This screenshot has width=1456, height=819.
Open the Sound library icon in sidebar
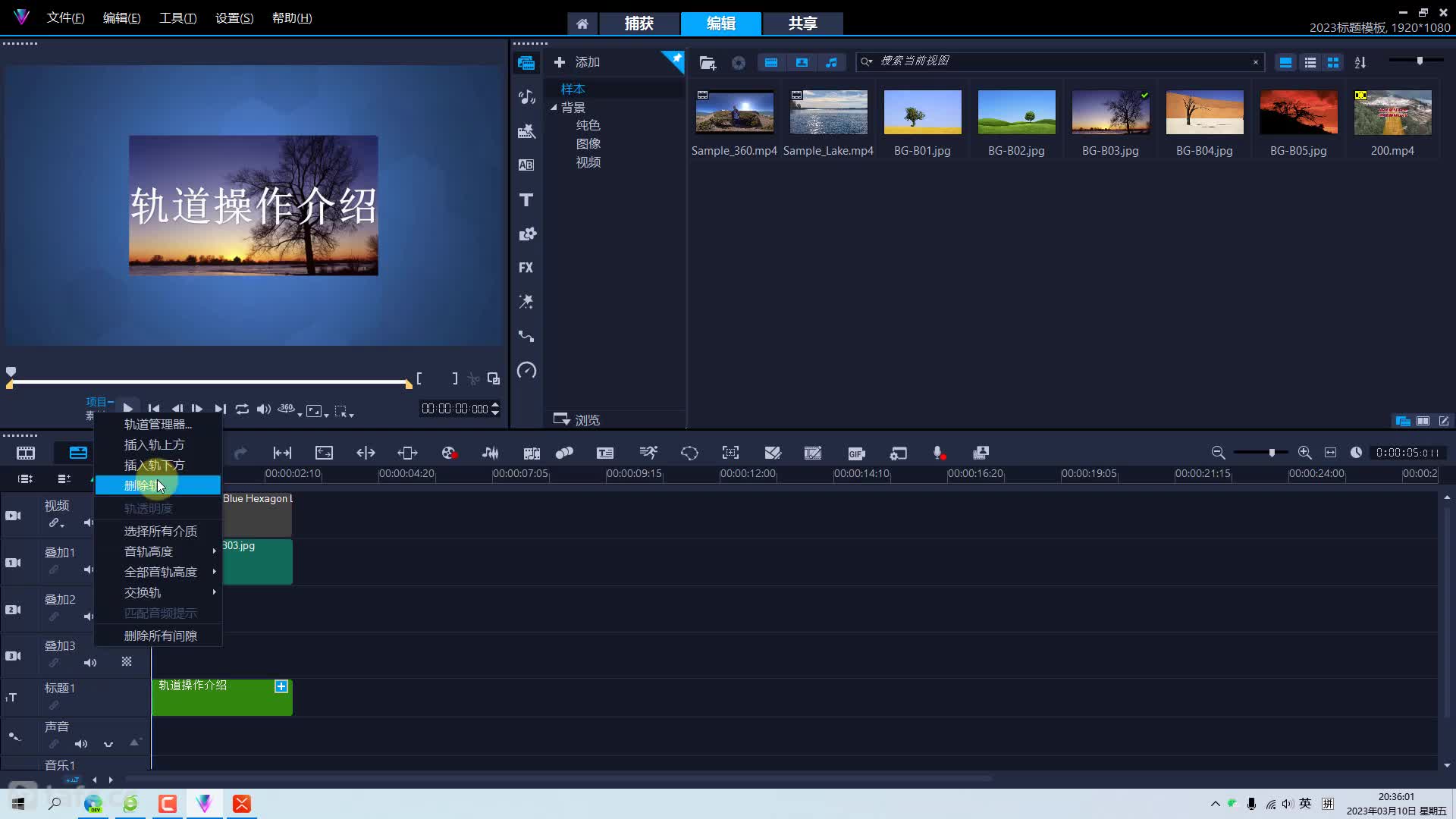click(526, 97)
